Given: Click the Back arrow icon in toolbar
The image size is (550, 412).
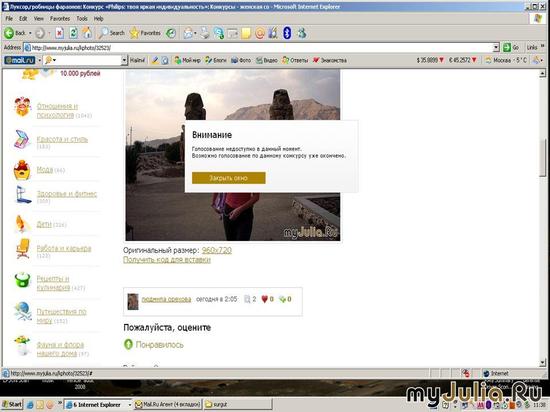Looking at the screenshot, I should click(x=9, y=33).
